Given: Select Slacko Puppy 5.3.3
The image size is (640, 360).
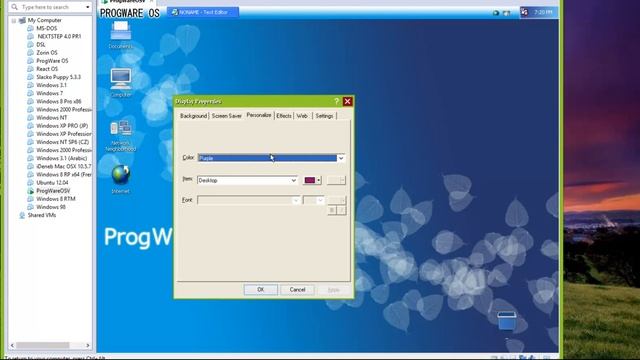Looking at the screenshot, I should point(58,77).
